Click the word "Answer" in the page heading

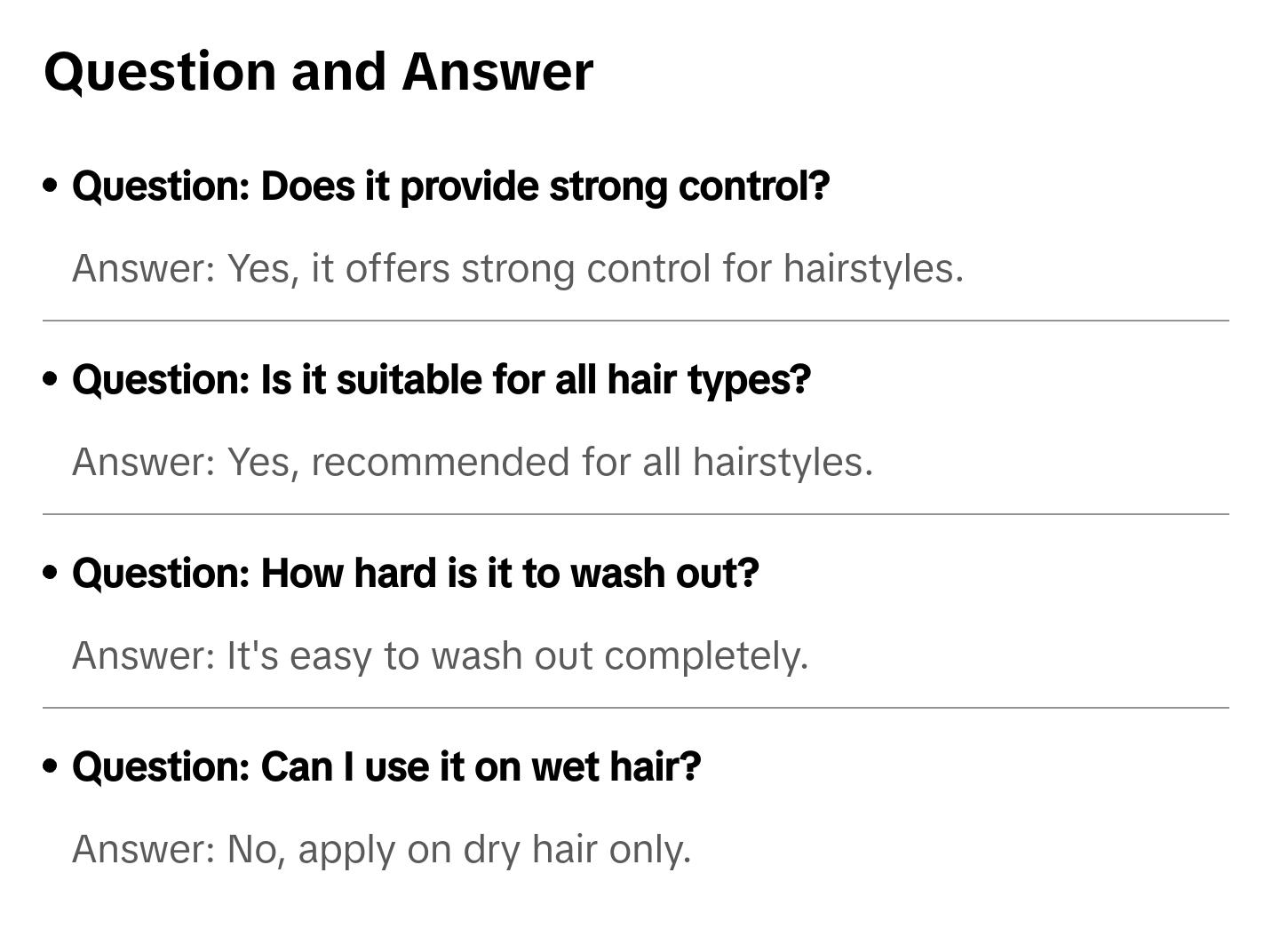497,72
